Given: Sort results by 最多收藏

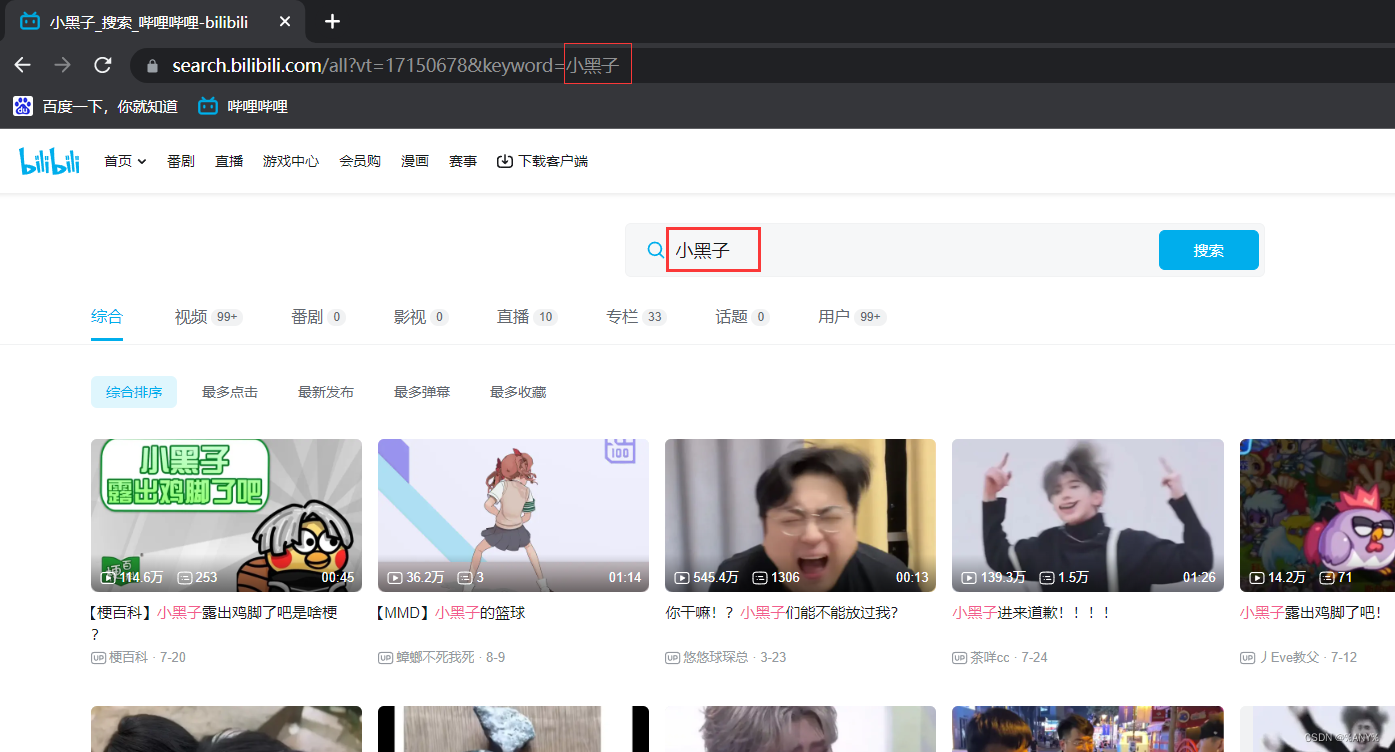Looking at the screenshot, I should click(518, 392).
